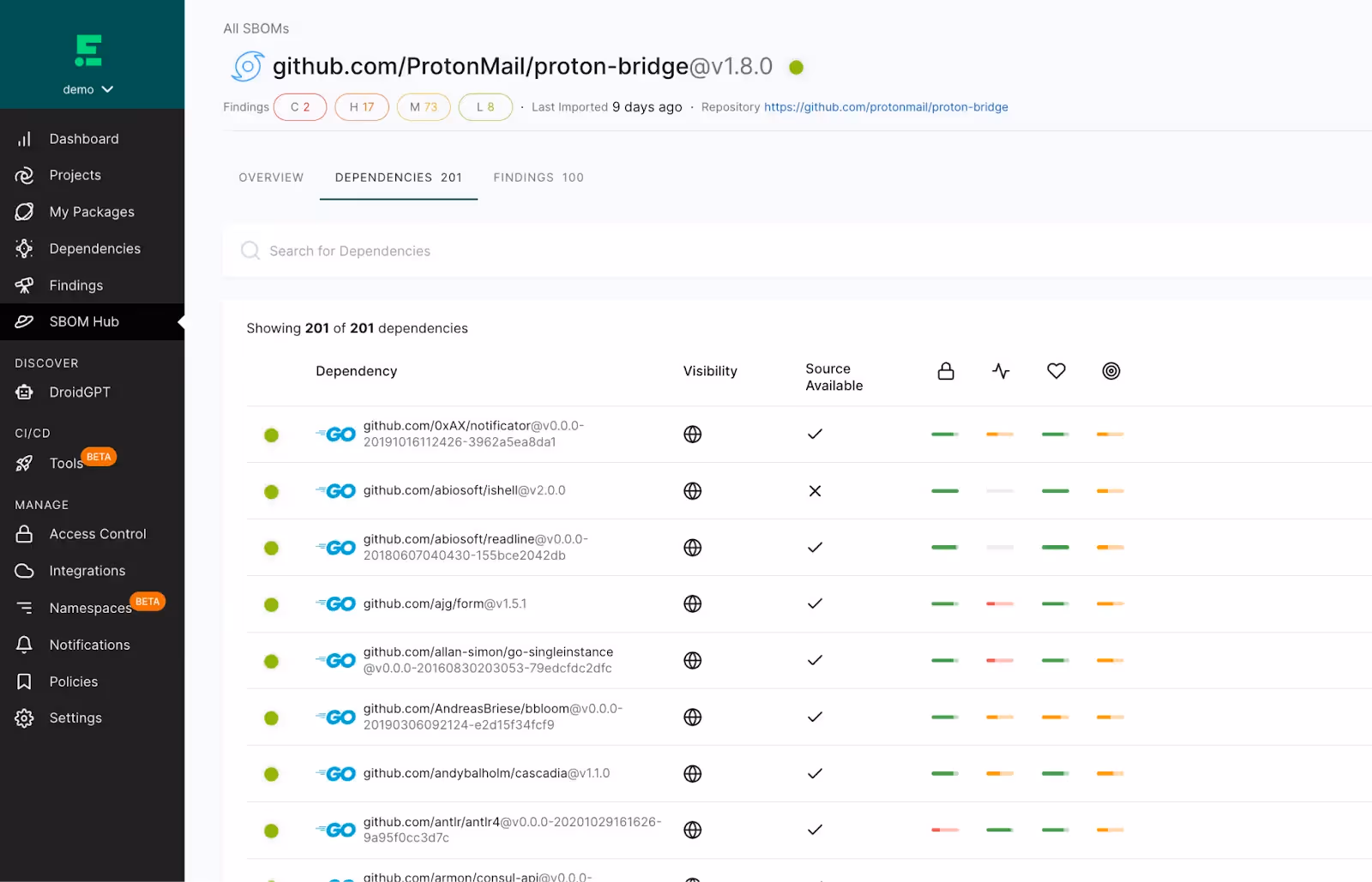The width and height of the screenshot is (1372, 882).
Task: Click the medium M 73 findings badge
Action: click(x=424, y=107)
